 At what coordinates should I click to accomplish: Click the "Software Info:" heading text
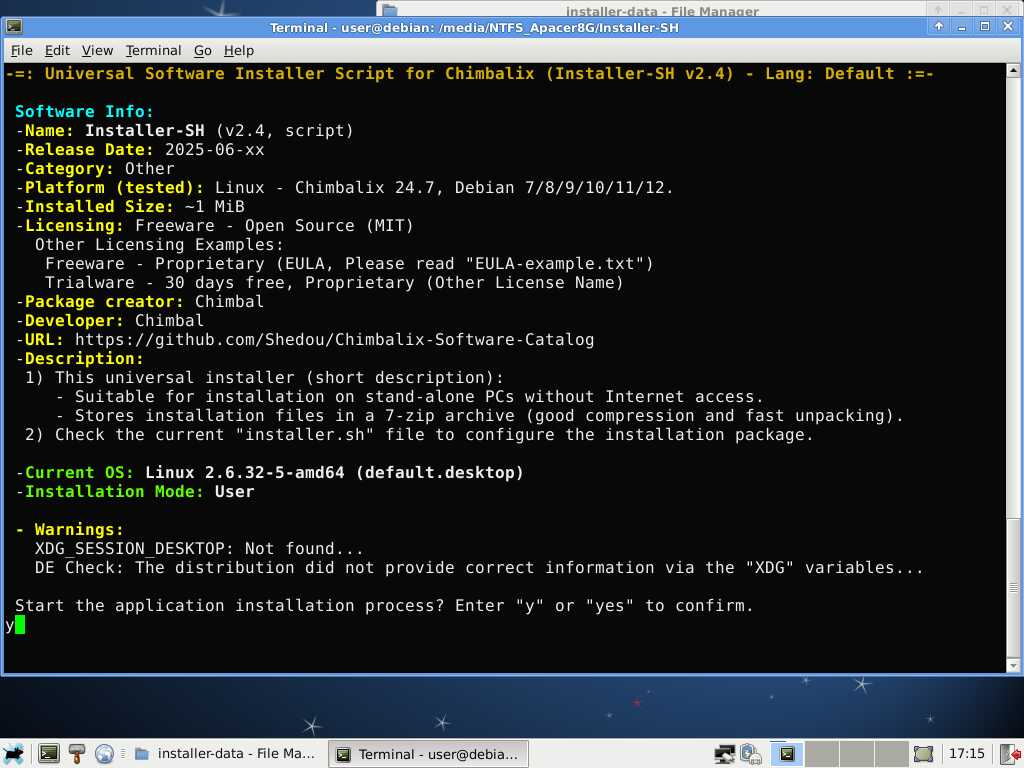click(x=84, y=112)
